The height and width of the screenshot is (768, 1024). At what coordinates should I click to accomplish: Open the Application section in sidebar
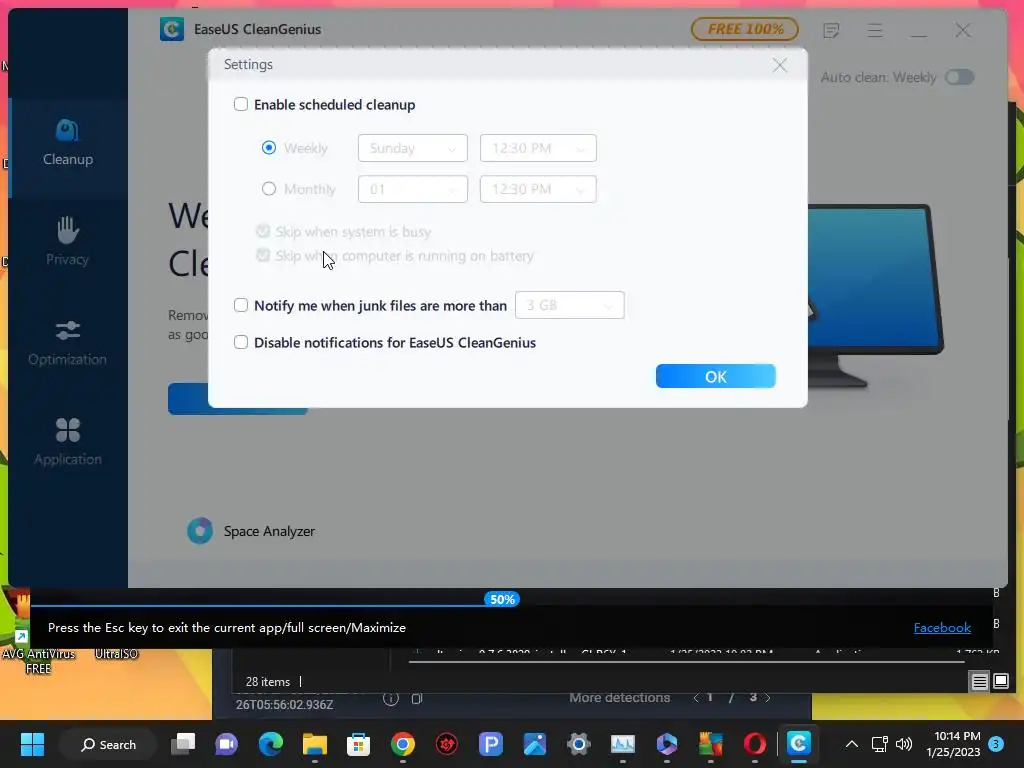pos(68,442)
